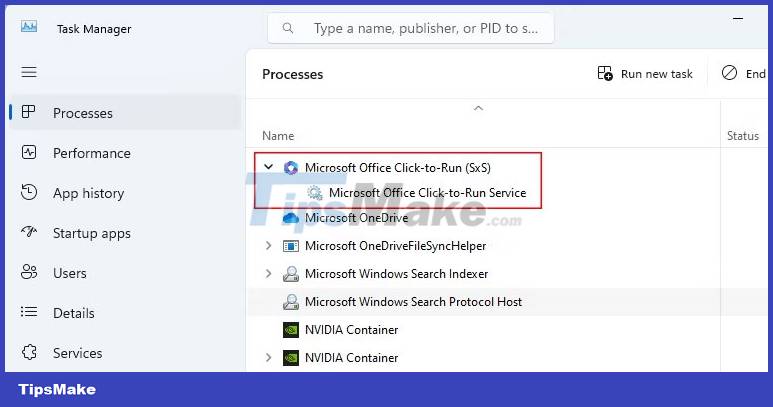Click the search magnifier icon
Image resolution: width=773 pixels, height=407 pixels.
tap(288, 28)
